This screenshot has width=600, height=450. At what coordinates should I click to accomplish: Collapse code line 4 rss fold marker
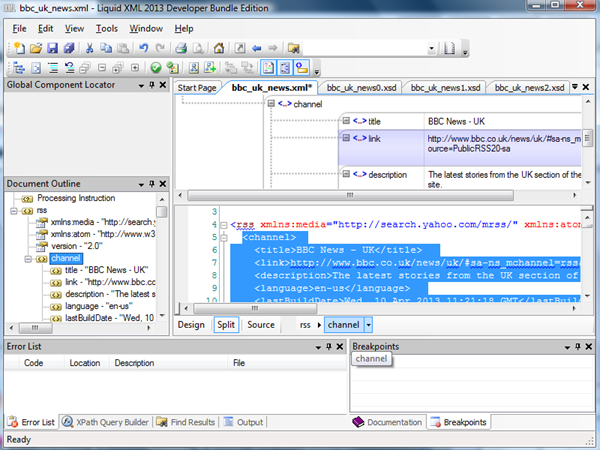(224, 225)
